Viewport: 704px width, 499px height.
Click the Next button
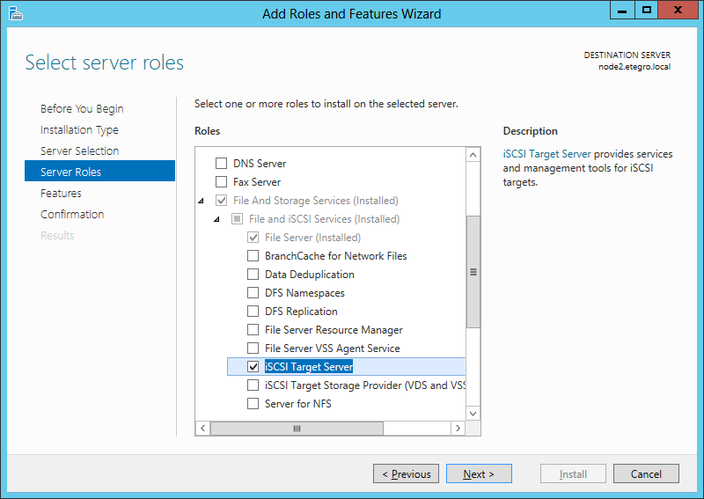coord(479,474)
